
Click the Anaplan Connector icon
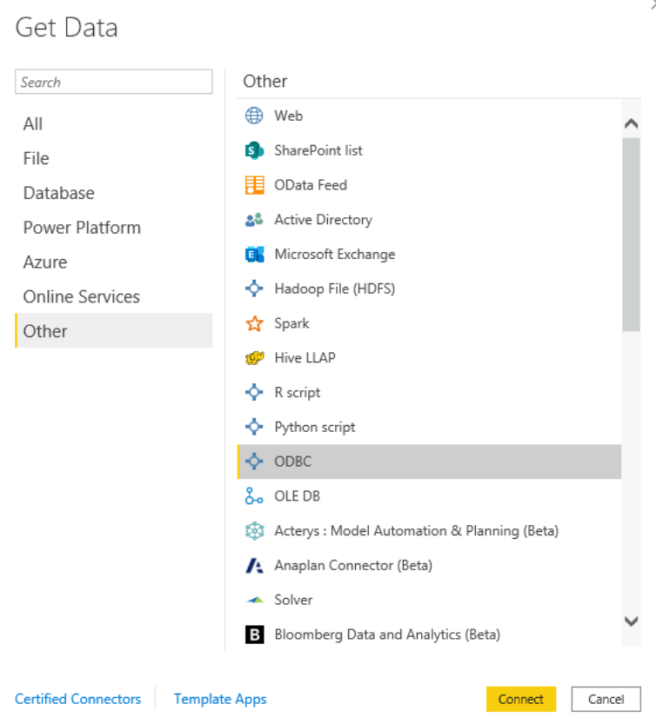(x=254, y=566)
